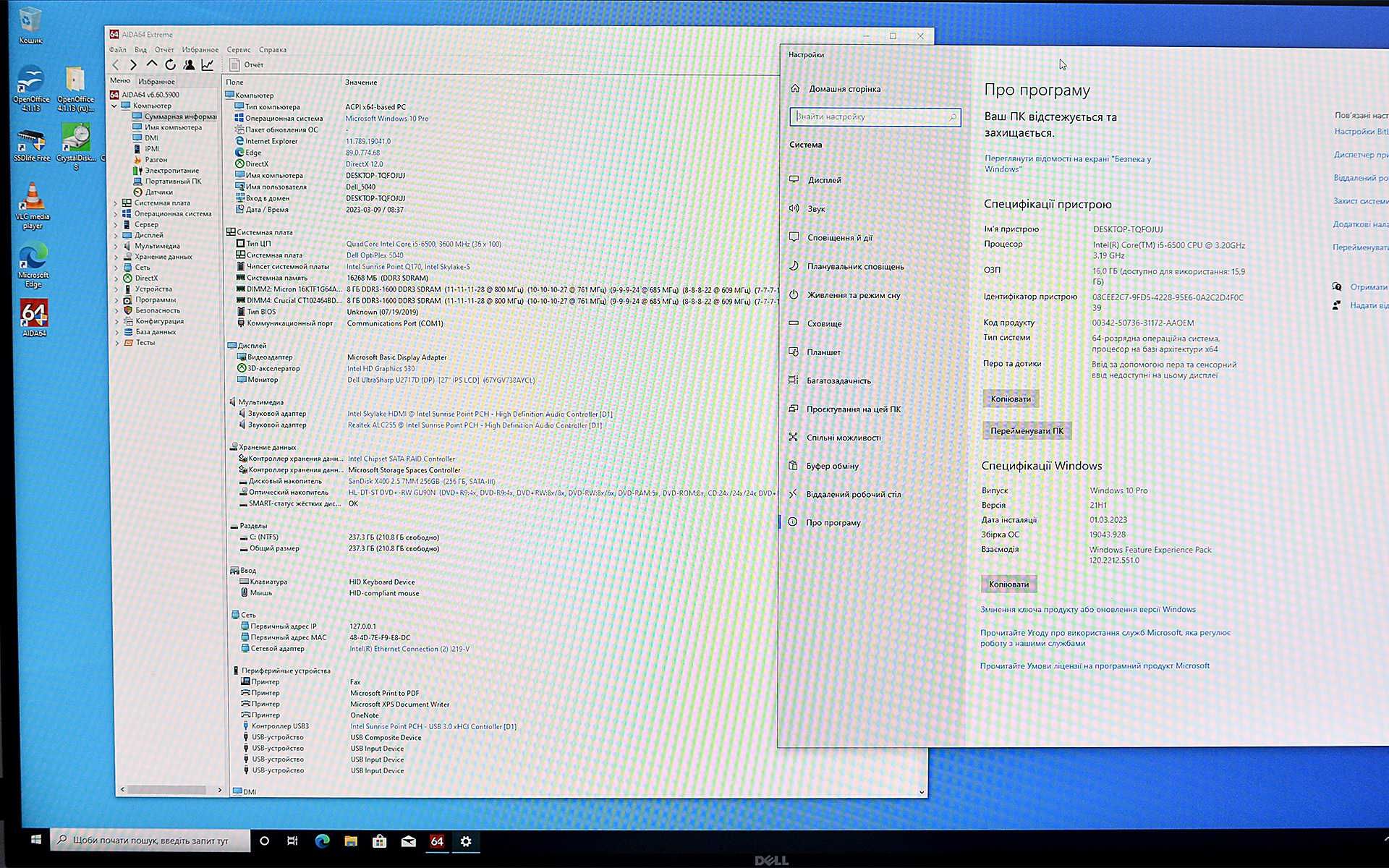Open the Дисплей settings section
1389x868 pixels.
[x=824, y=180]
